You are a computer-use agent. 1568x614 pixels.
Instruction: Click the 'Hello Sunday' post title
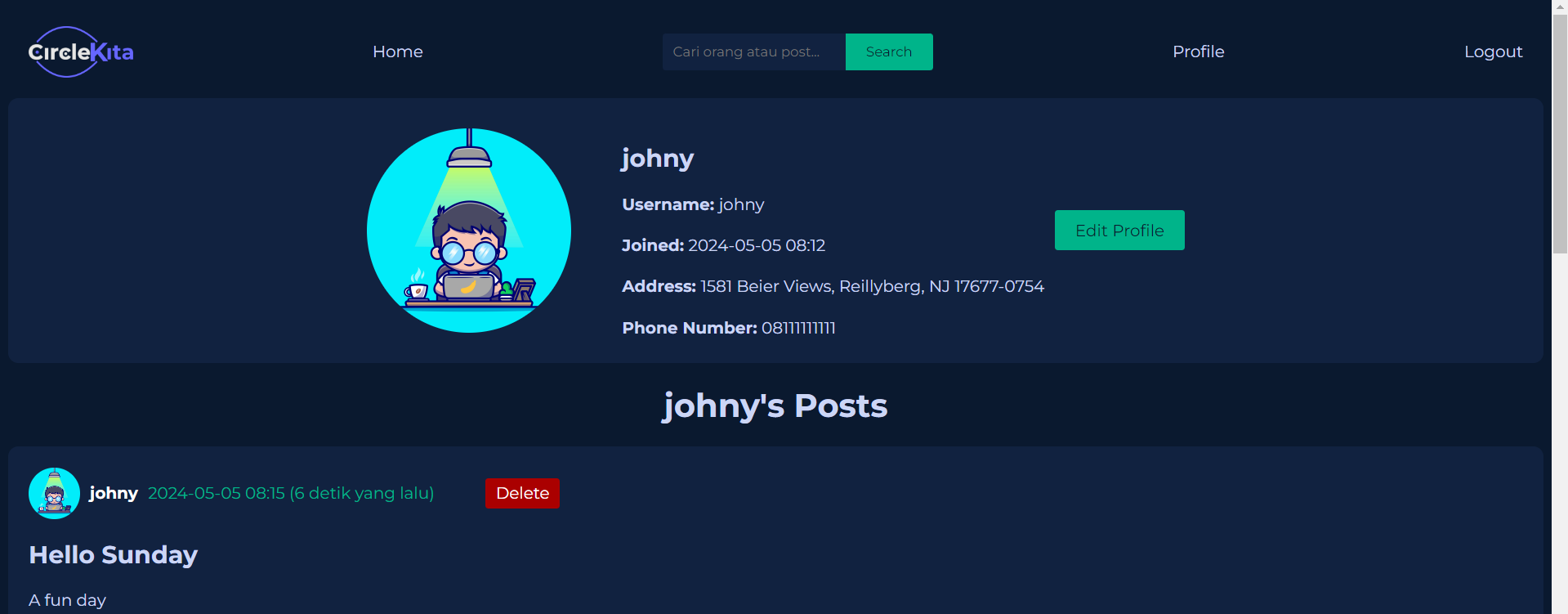click(x=114, y=555)
